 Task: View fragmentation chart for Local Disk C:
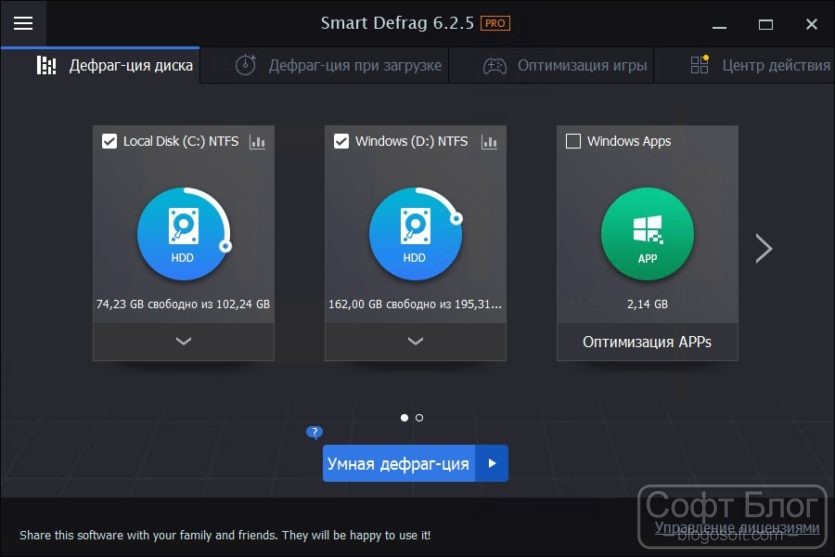pyautogui.click(x=257, y=142)
